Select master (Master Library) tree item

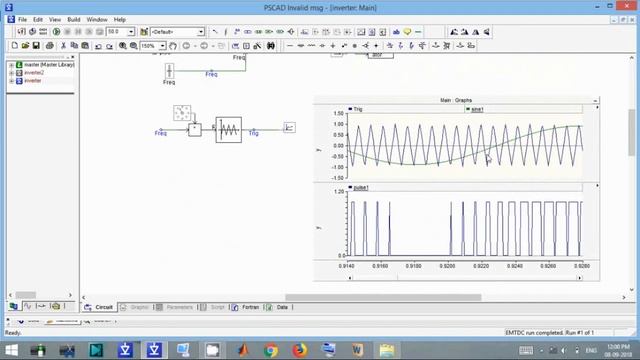click(x=49, y=65)
